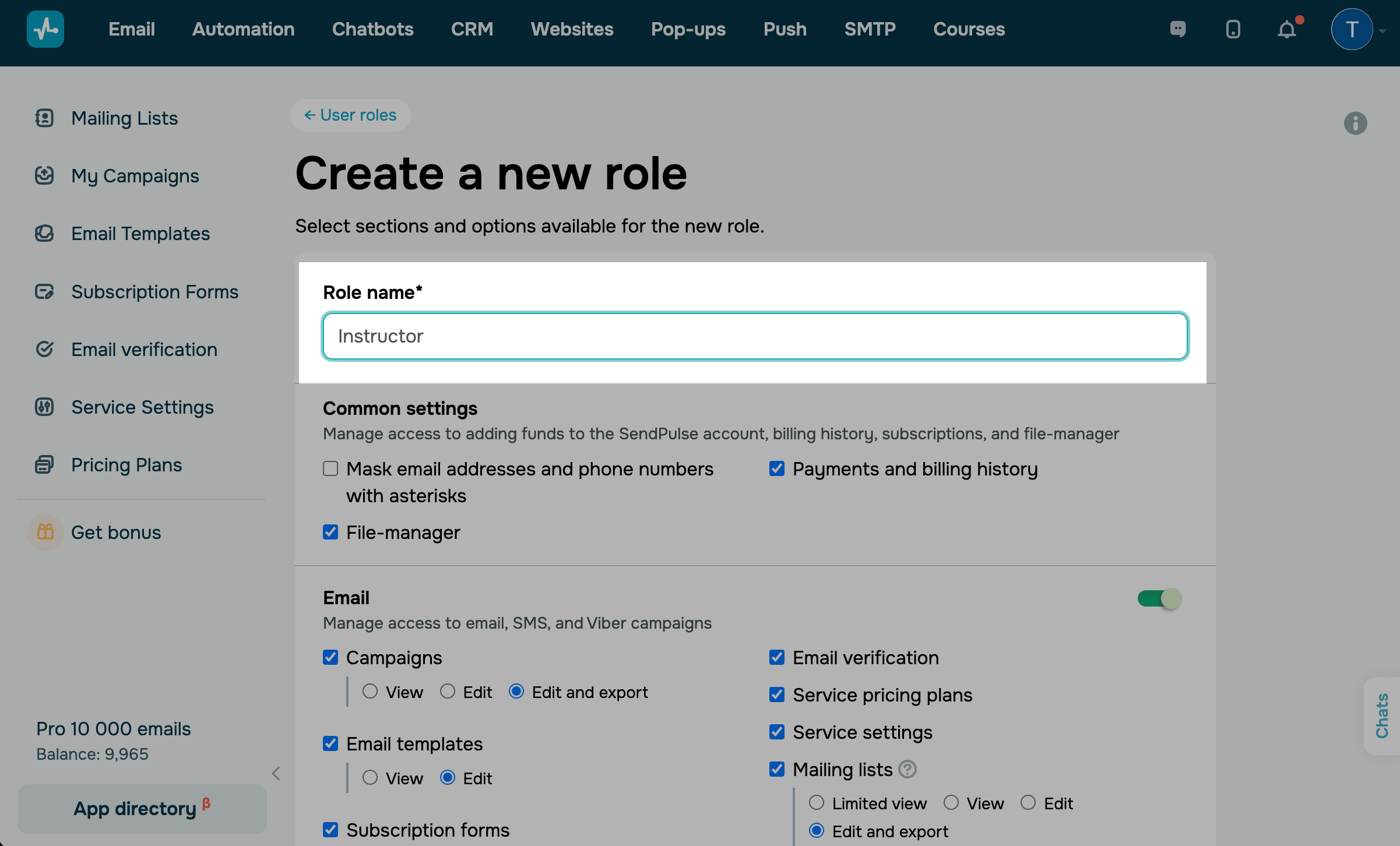Viewport: 1400px width, 846px height.
Task: Collapse the left sidebar with chevron
Action: tap(276, 774)
